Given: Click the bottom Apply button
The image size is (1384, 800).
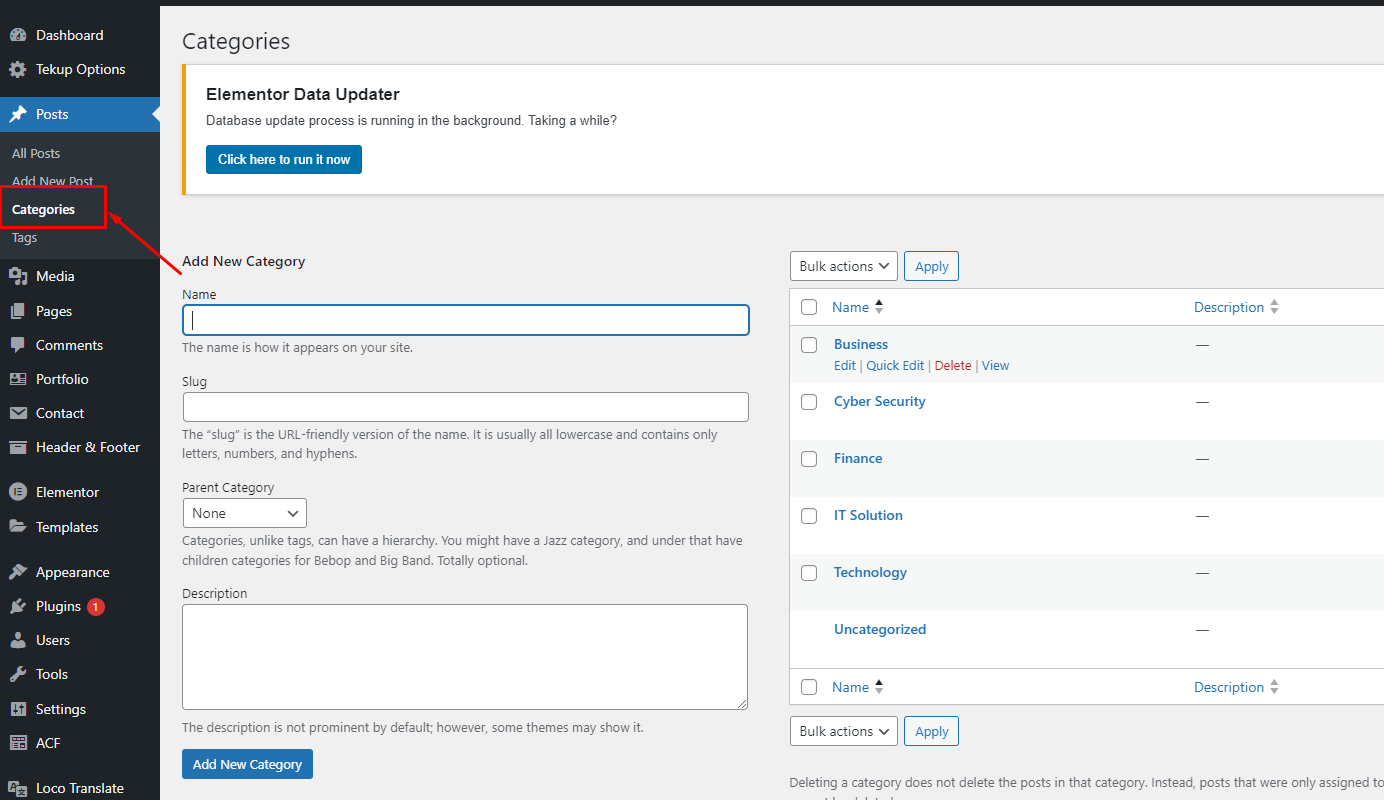Looking at the screenshot, I should point(932,731).
